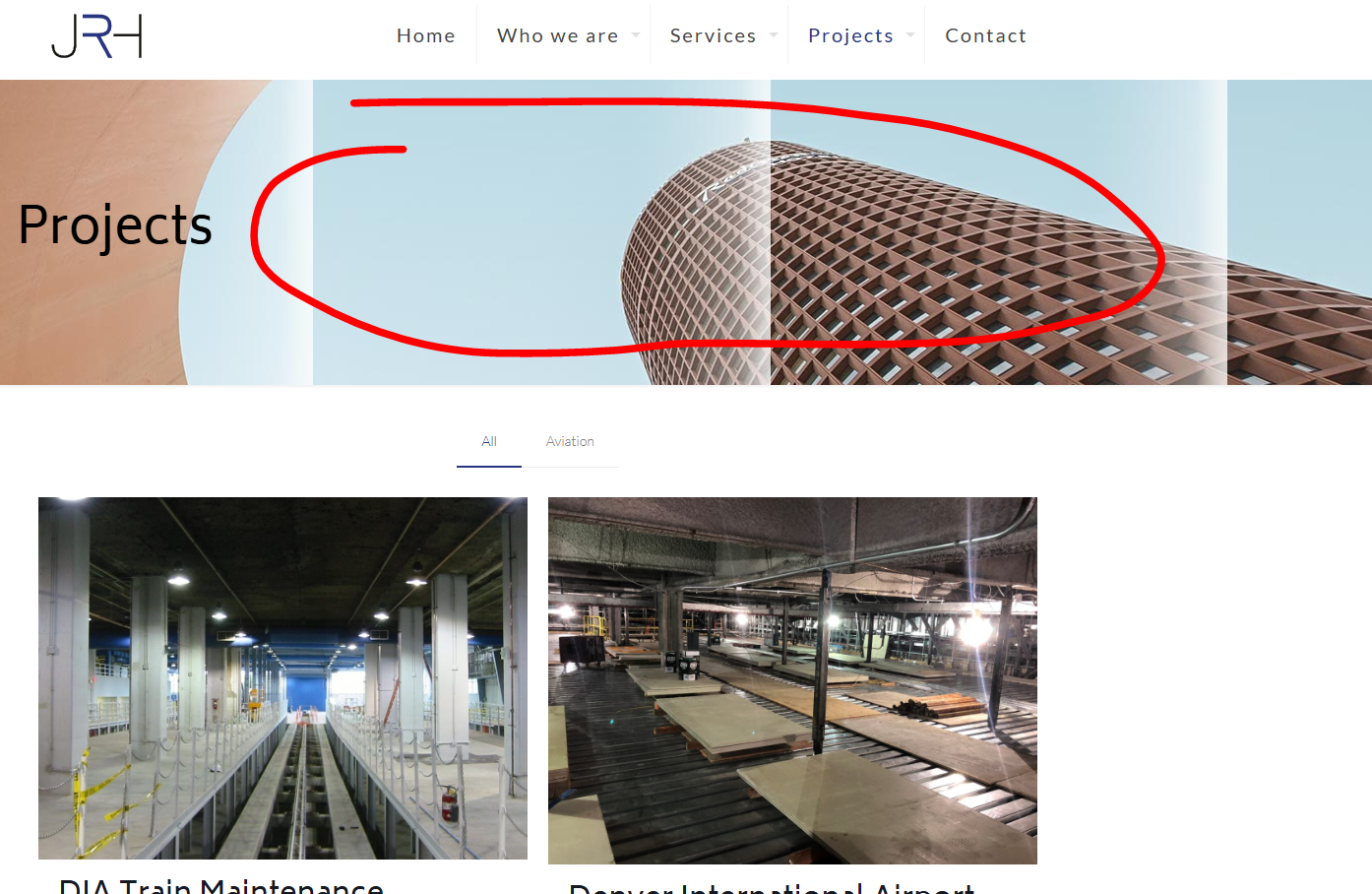1372x894 pixels.
Task: Click the JRH logo
Action: (x=96, y=36)
